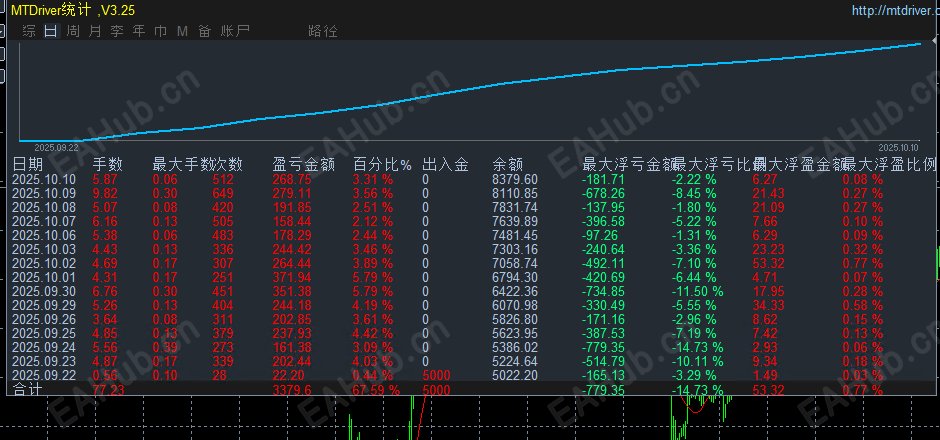The image size is (940, 440).
Task: Click the 盈亏金额 column header
Action: (x=303, y=164)
